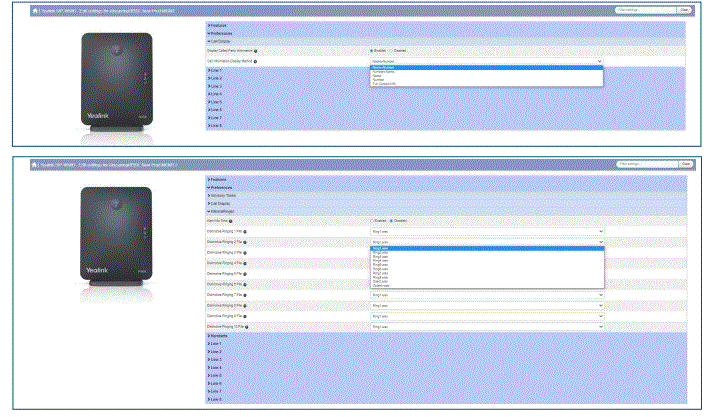Choose the Name option in the display method list
712x417 pixels.
(487, 76)
